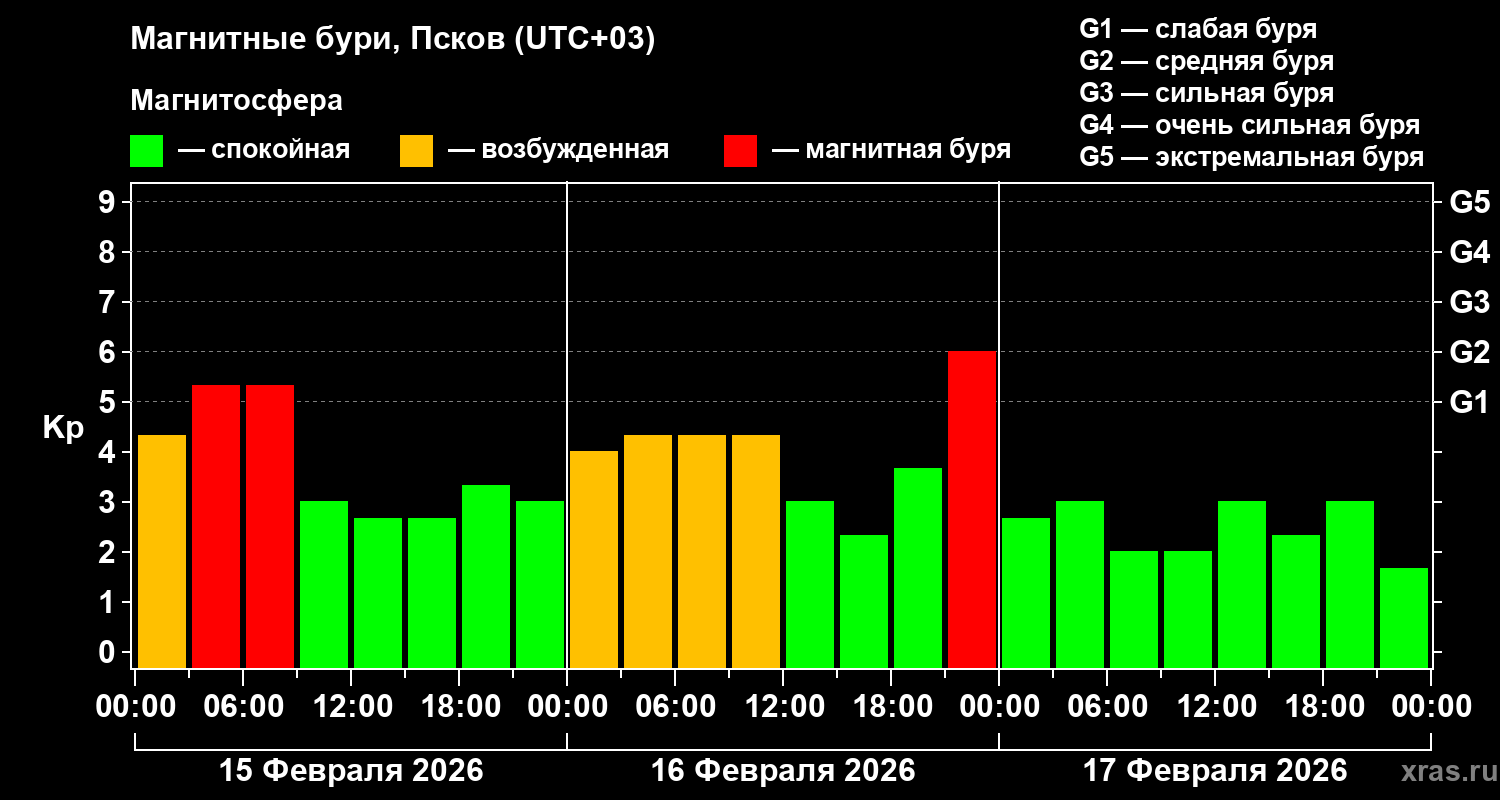Choose the 17 Feb 12:00–15:00 green bar
The image size is (1500, 800).
click(1242, 584)
